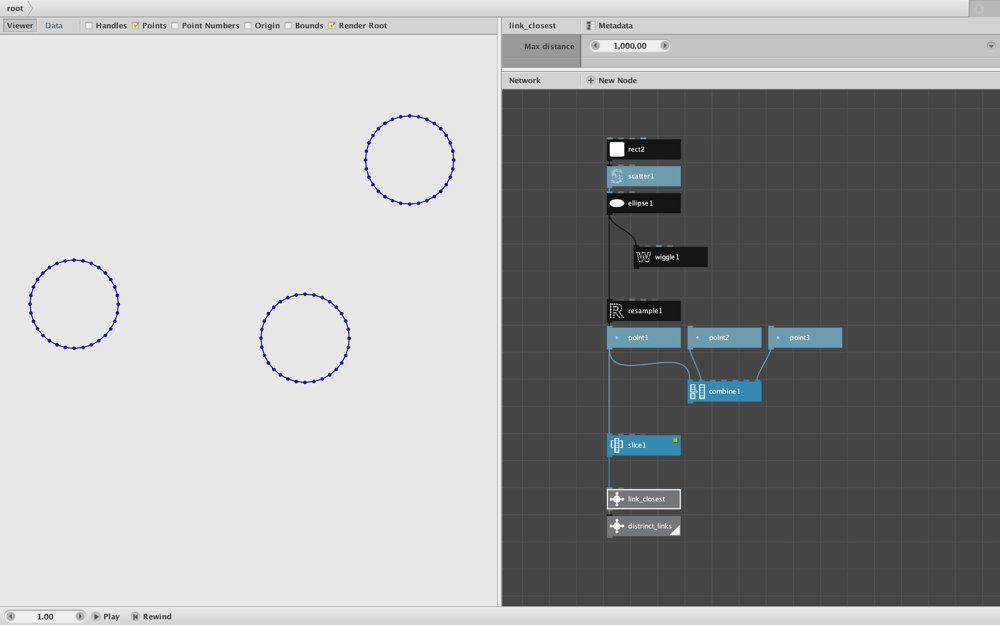1000x625 pixels.
Task: Click Rewind in the animation bar
Action: coord(152,617)
